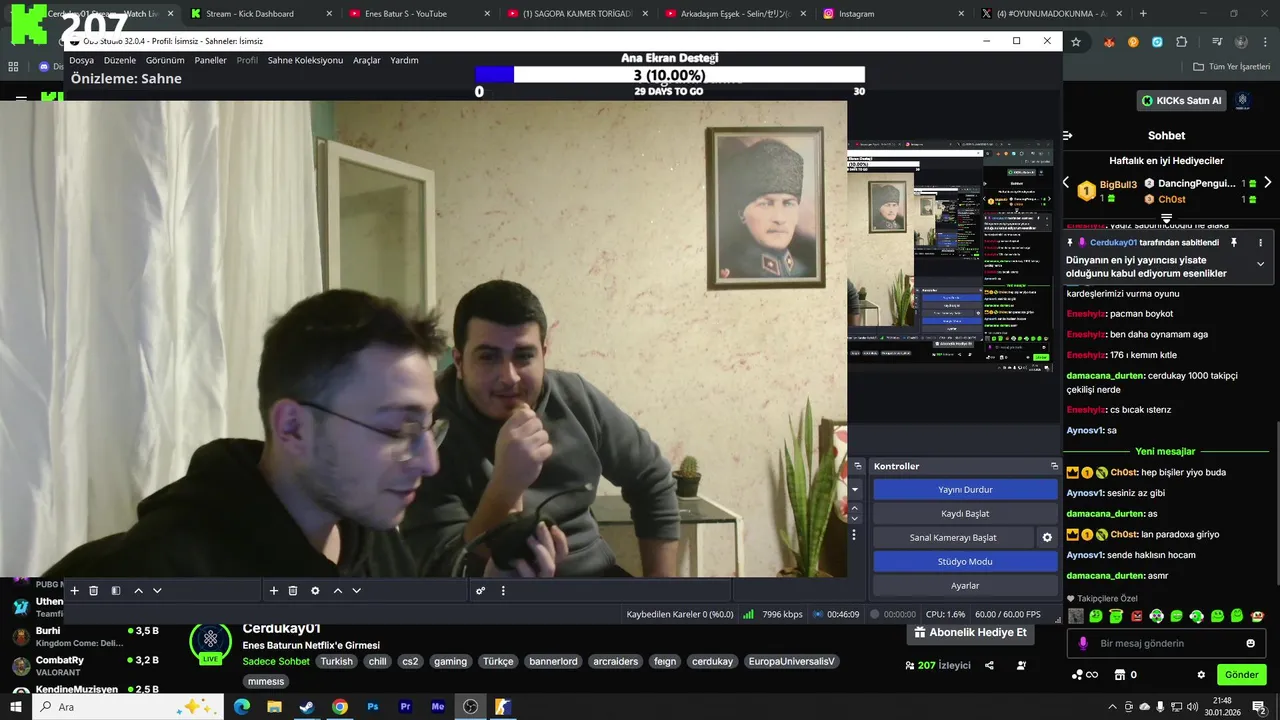This screenshot has height=720, width=1280.
Task: Open Windows notification center
Action: pyautogui.click(x=1260, y=707)
